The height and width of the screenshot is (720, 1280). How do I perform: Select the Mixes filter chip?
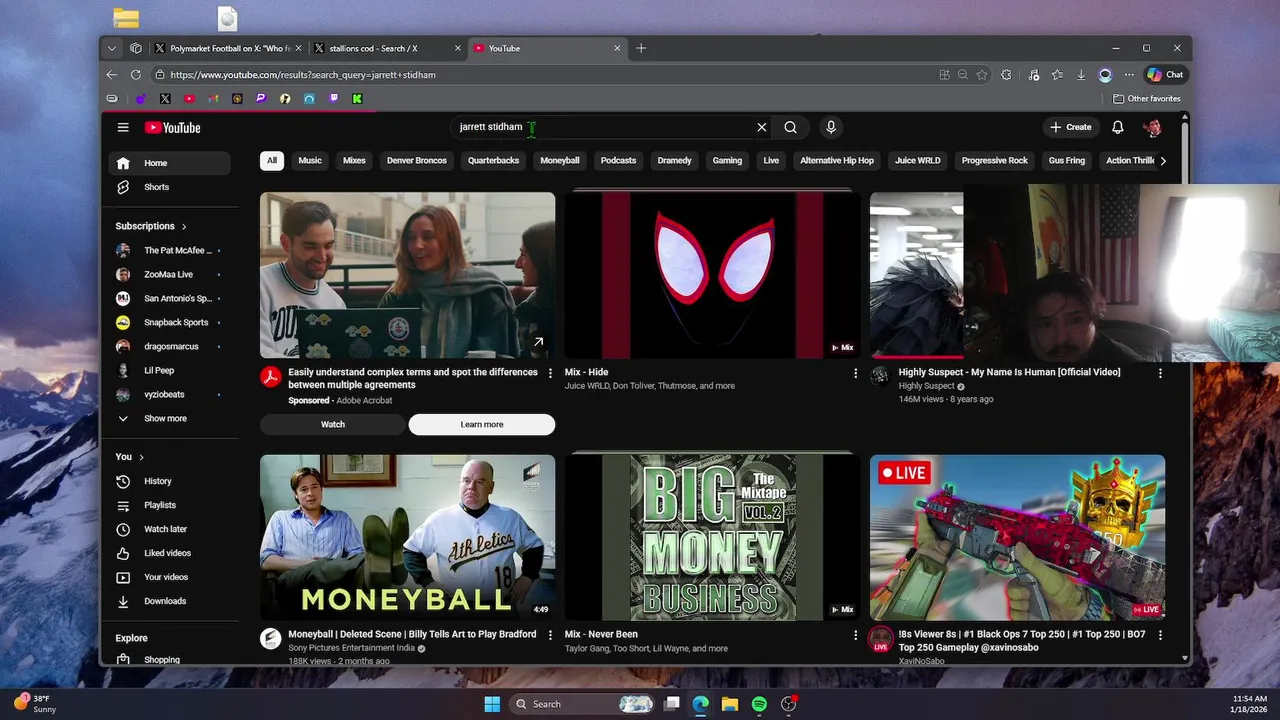[x=354, y=160]
